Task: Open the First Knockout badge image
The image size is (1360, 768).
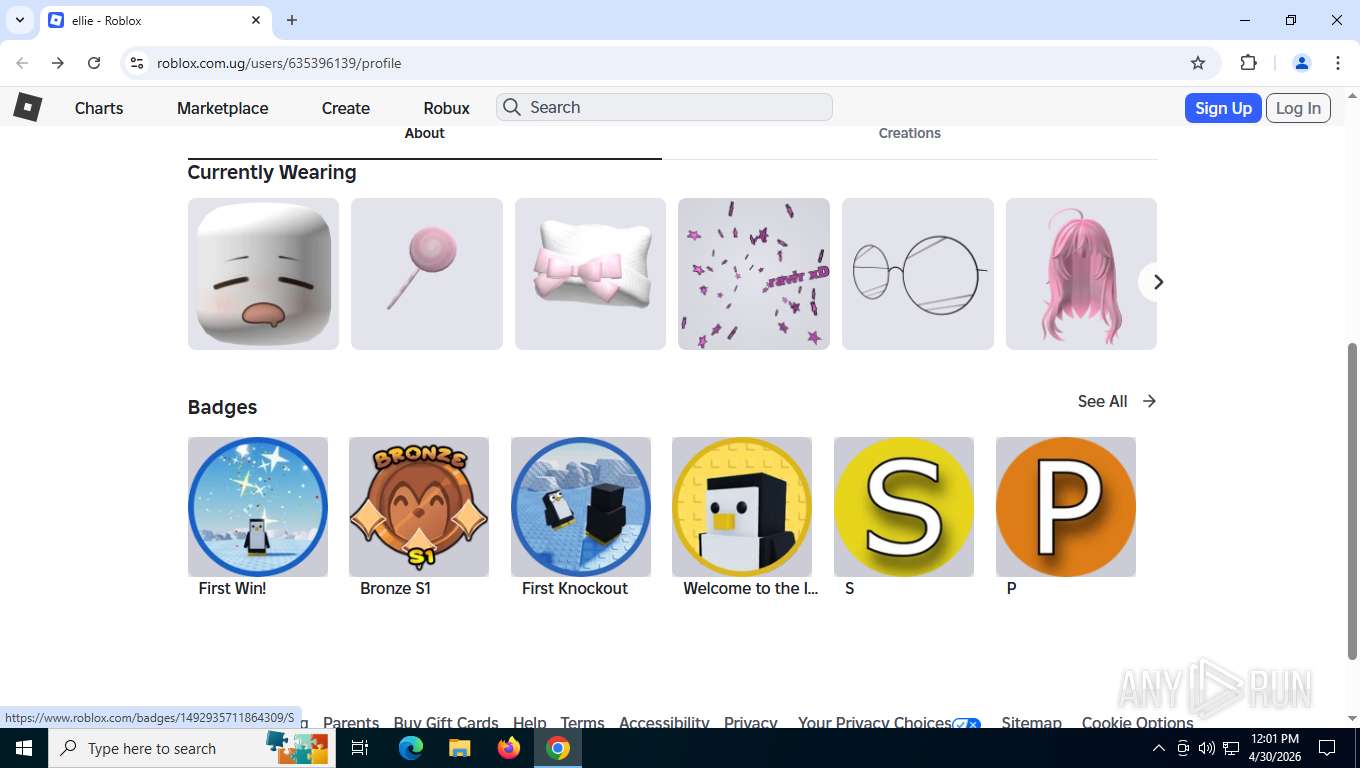Action: point(581,507)
